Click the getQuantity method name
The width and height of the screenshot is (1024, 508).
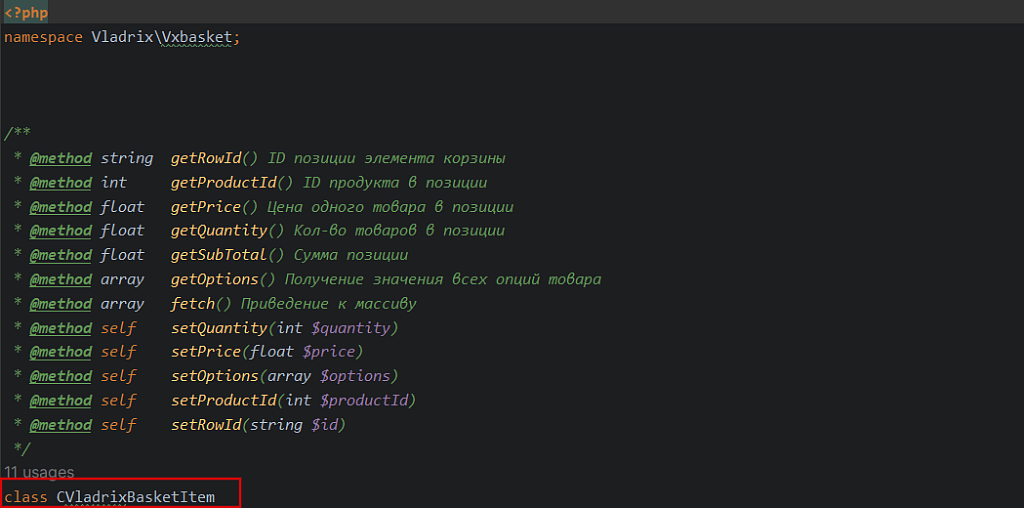[220, 231]
